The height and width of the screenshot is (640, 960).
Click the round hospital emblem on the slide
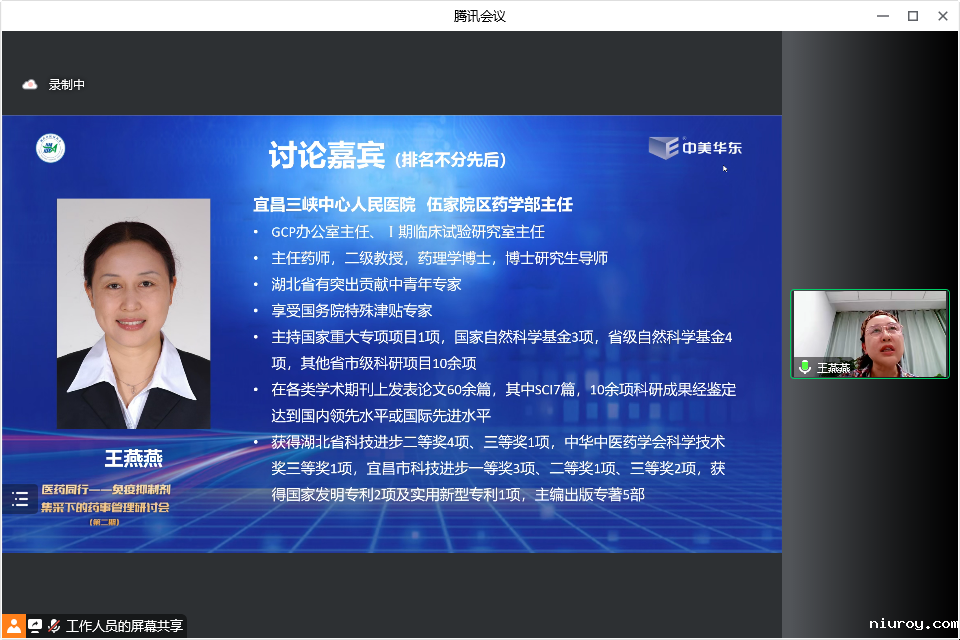point(51,148)
